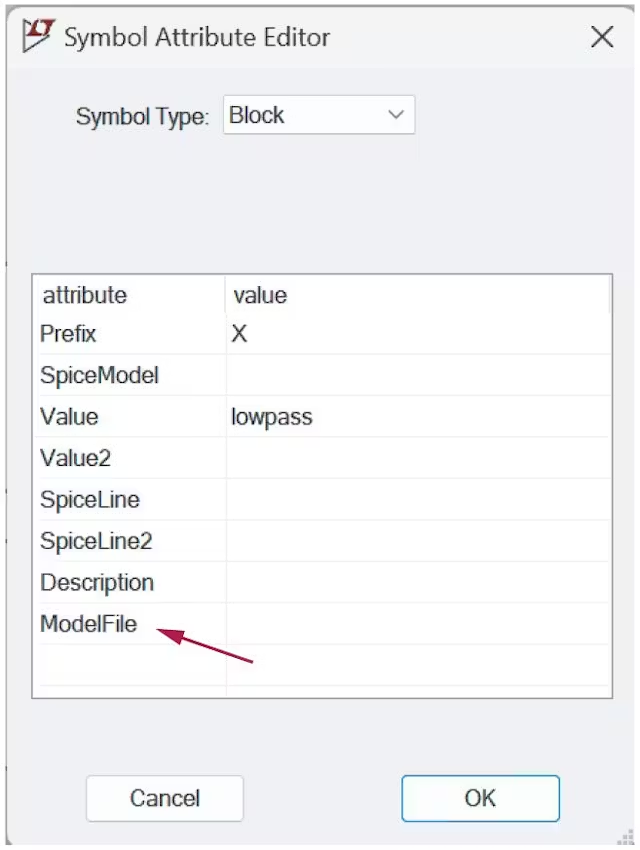Click the lowpass value cell
This screenshot has height=850, width=640.
point(417,417)
